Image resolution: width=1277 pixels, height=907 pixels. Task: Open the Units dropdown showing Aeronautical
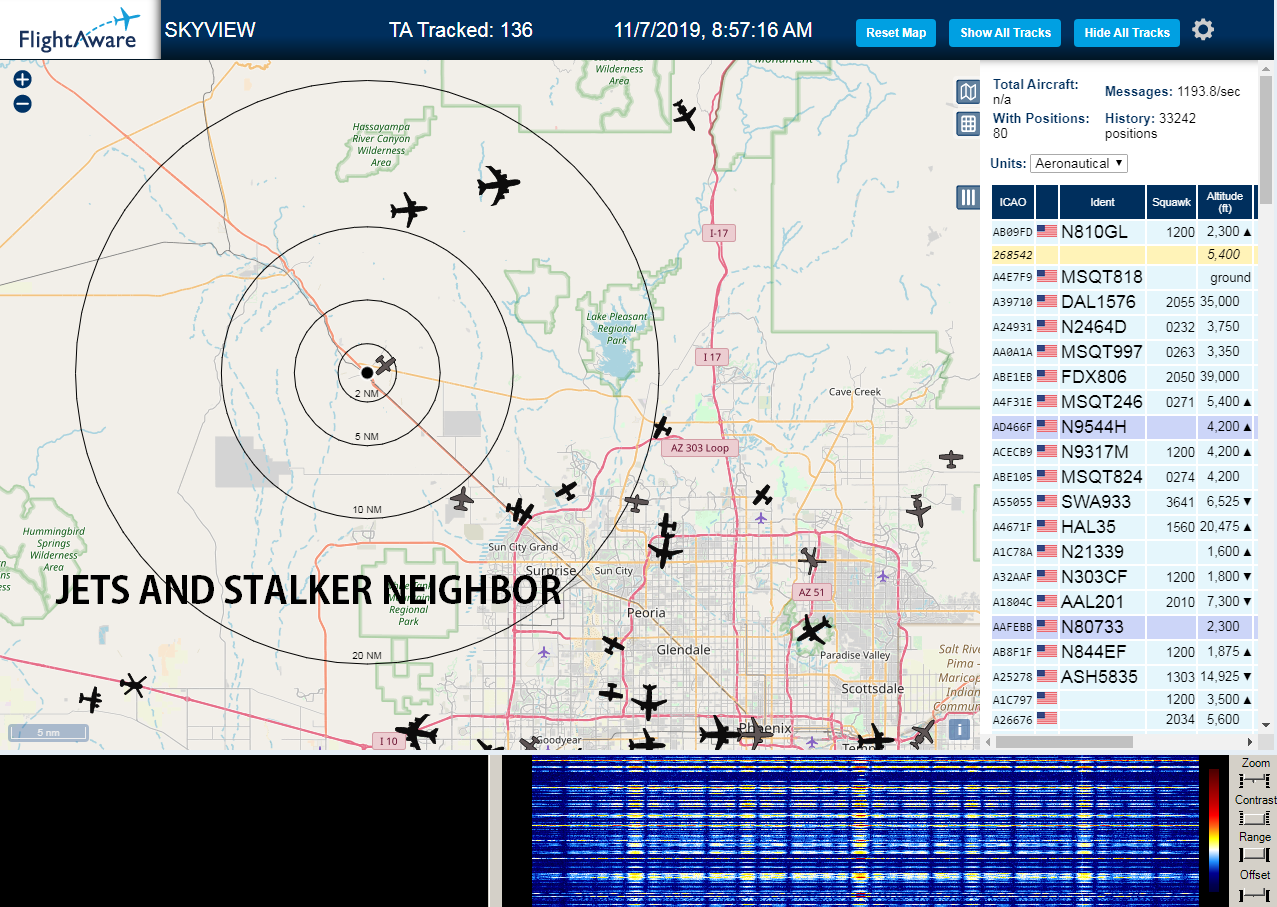[x=1079, y=163]
